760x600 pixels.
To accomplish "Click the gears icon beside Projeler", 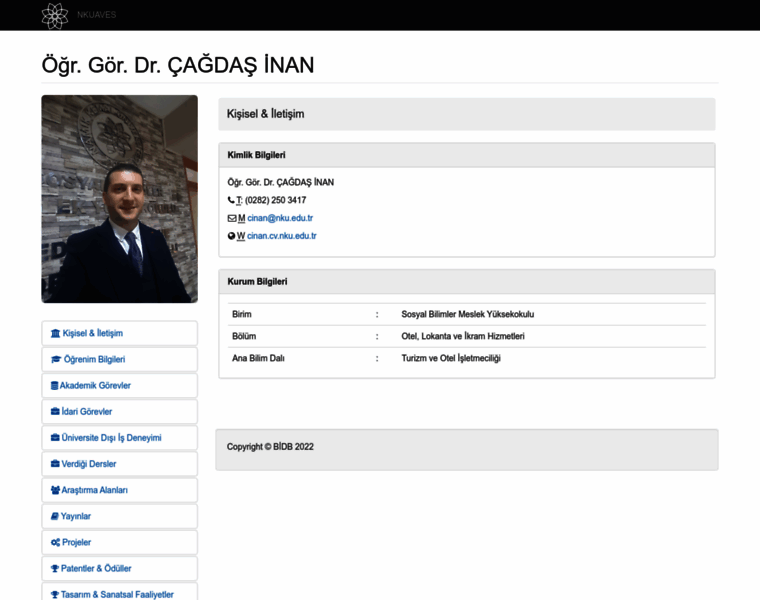I will pyautogui.click(x=55, y=542).
